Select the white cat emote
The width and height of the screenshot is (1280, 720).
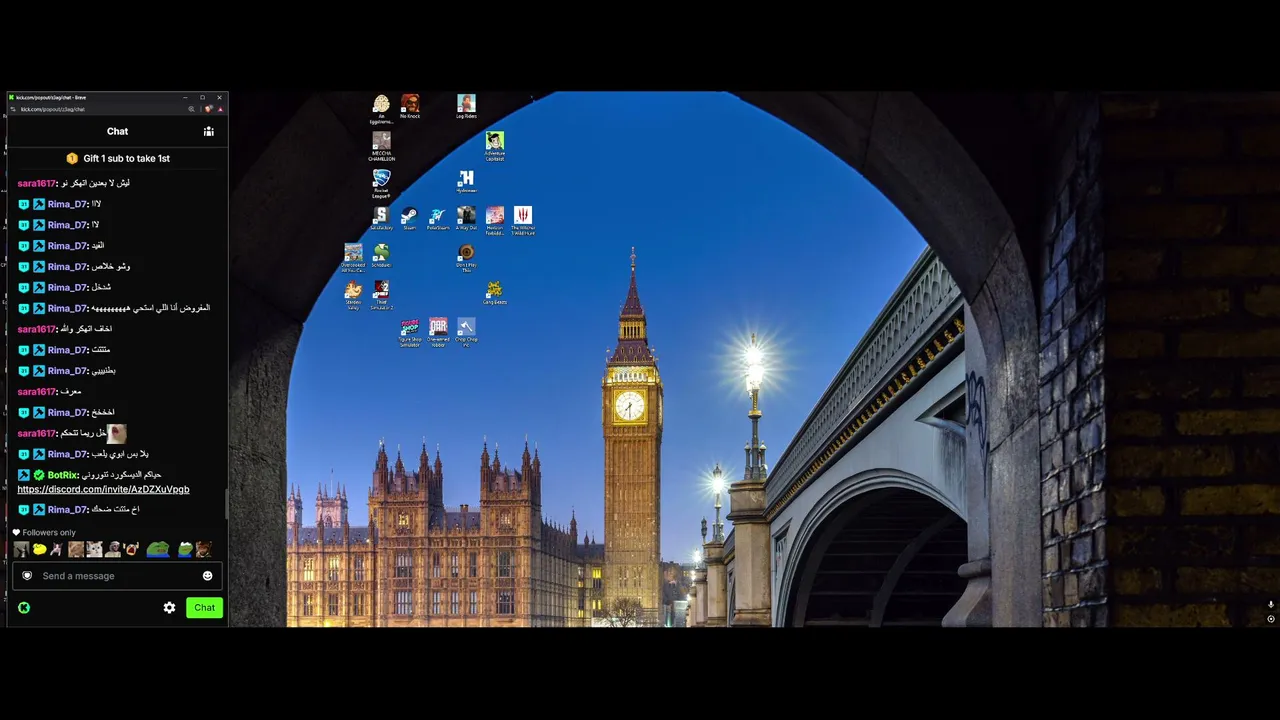tap(94, 549)
